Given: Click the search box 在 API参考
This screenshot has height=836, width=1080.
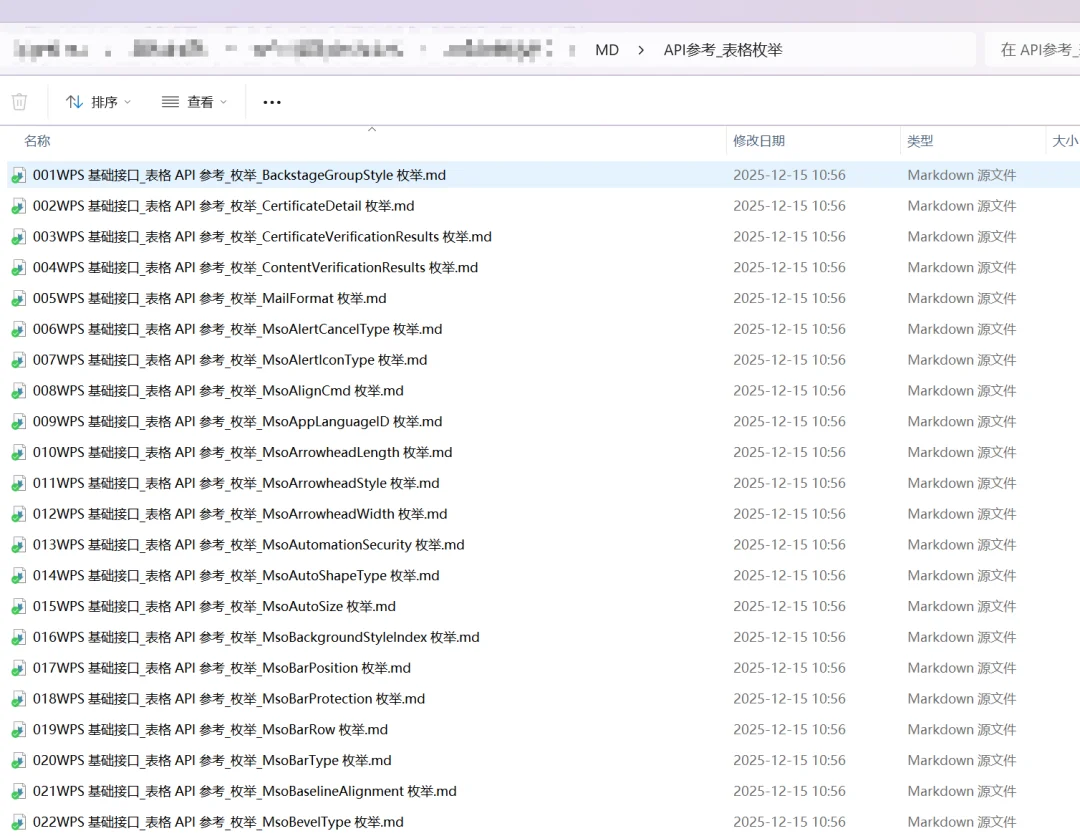Looking at the screenshot, I should tap(1033, 50).
